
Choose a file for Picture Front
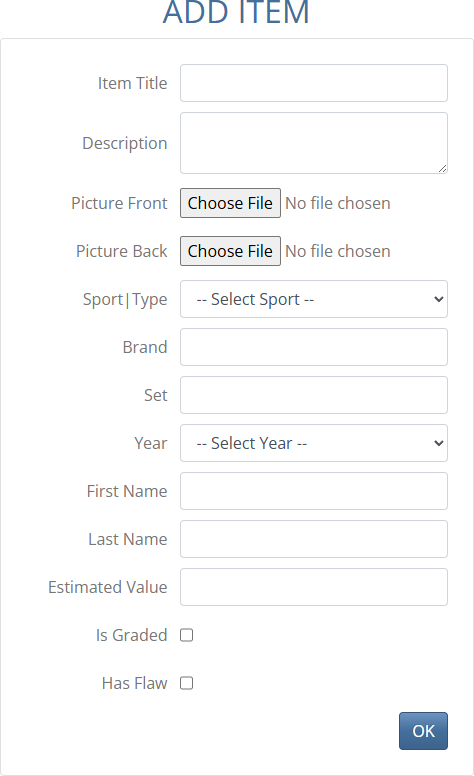tap(230, 203)
